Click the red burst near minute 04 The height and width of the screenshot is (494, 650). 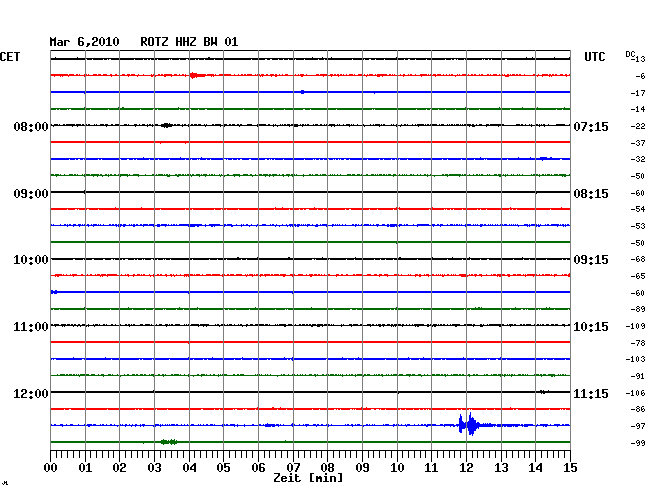click(196, 75)
